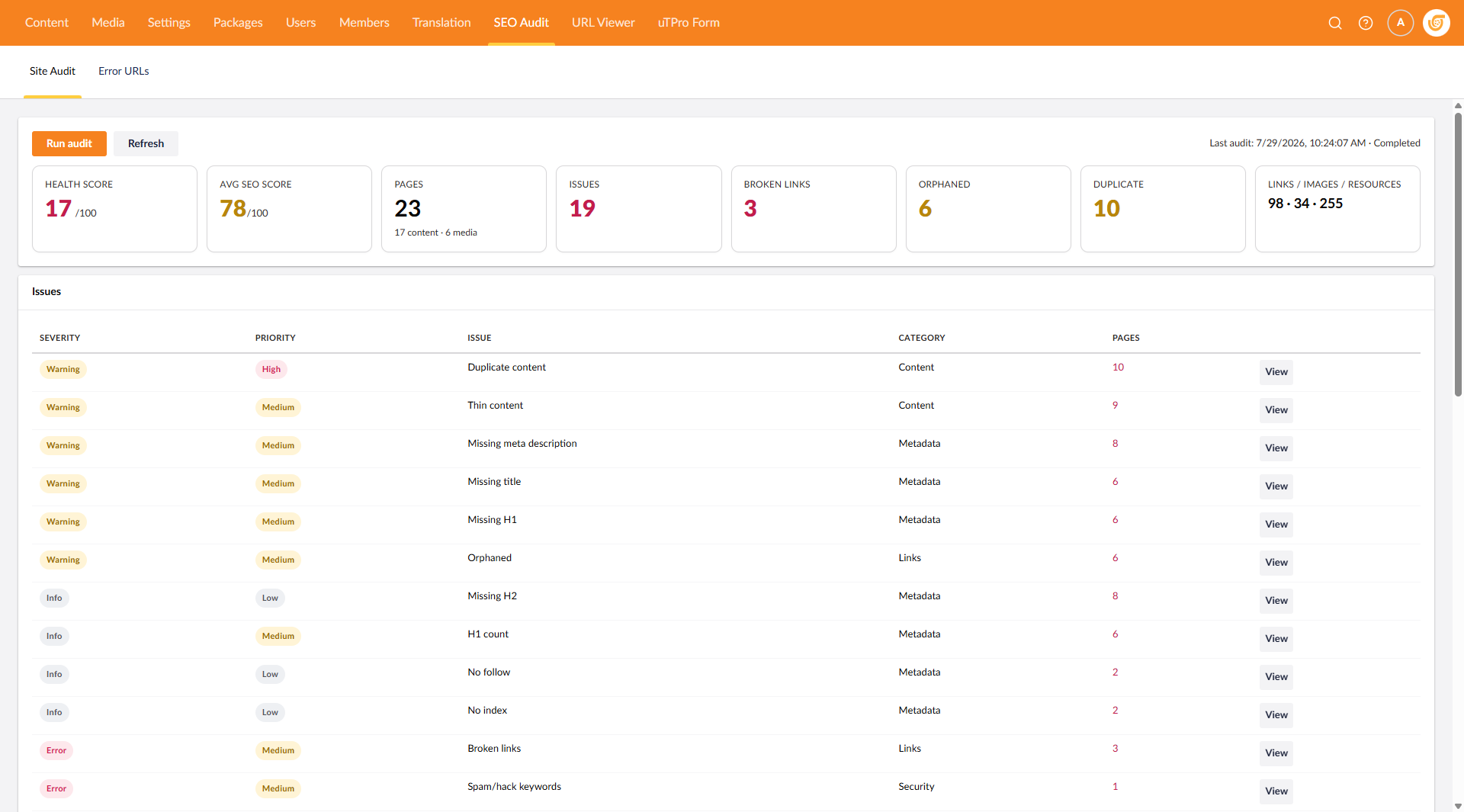Click the Priority column header

coord(275,338)
